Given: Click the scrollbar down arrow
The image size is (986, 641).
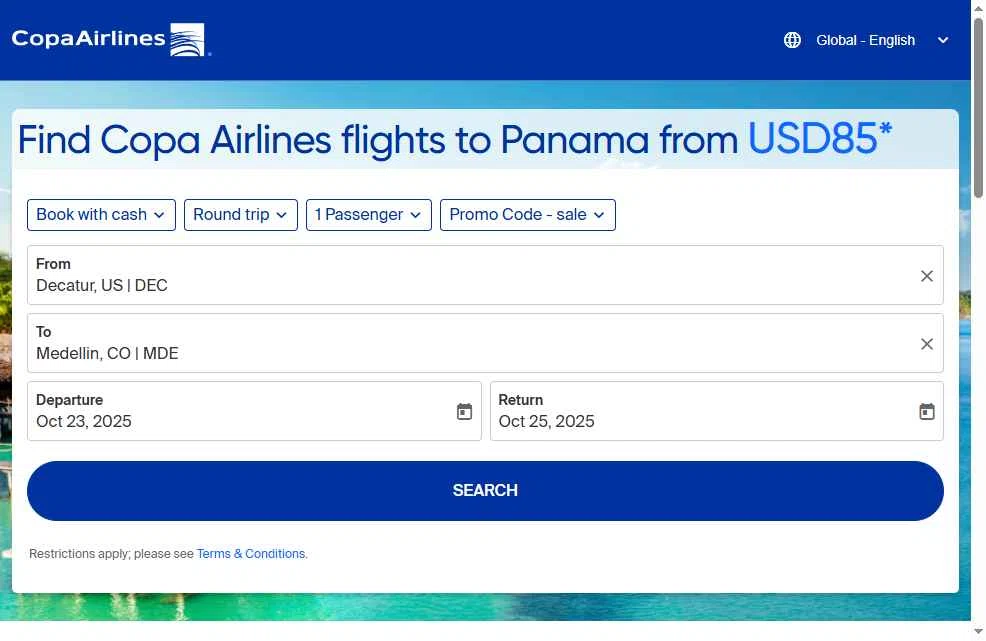Looking at the screenshot, I should (x=978, y=630).
